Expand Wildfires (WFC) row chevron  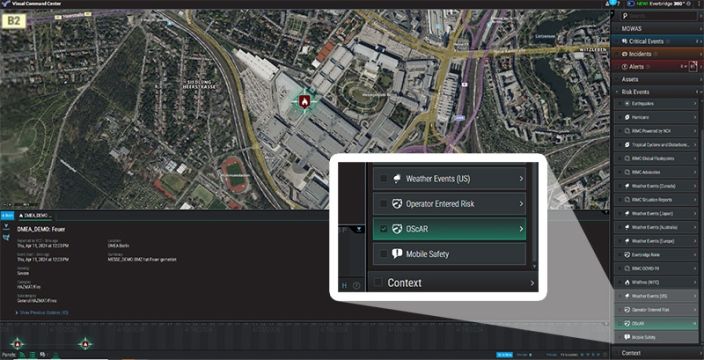[x=695, y=282]
